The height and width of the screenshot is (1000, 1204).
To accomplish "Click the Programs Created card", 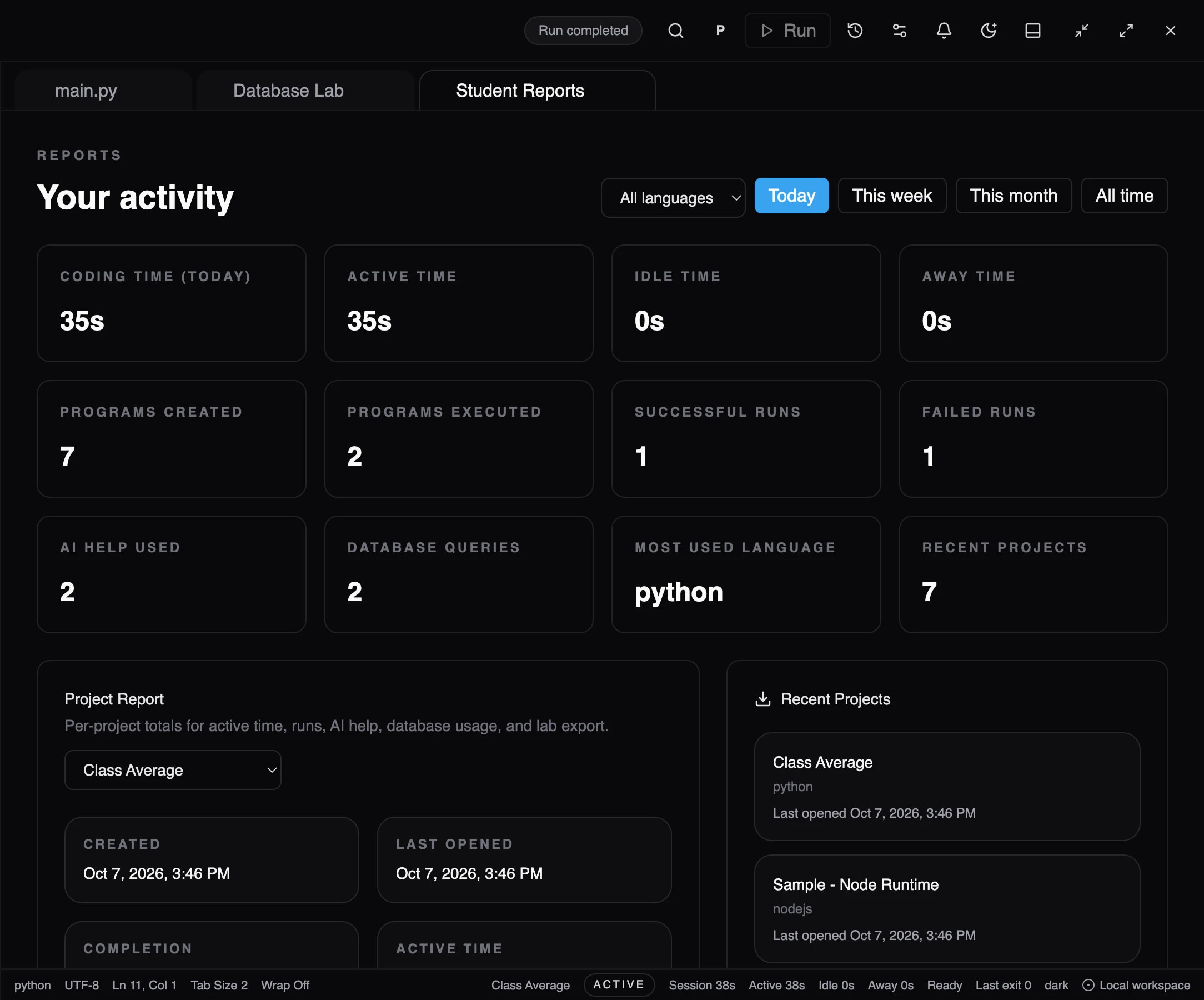I will coord(172,439).
